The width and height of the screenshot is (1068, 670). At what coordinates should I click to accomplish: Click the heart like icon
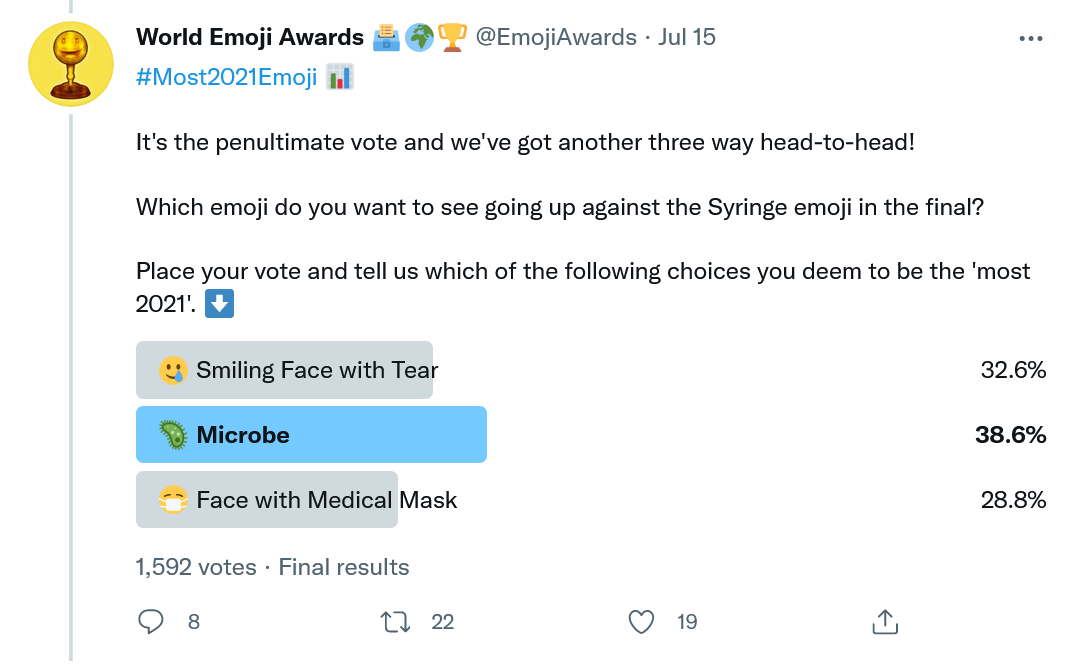click(x=641, y=622)
